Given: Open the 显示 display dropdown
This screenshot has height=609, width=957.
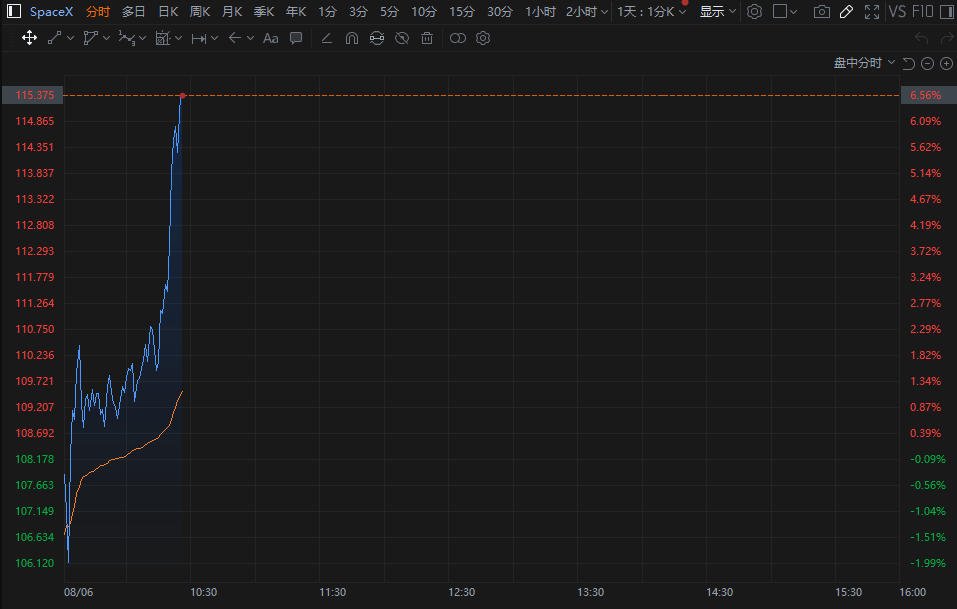Looking at the screenshot, I should click(718, 12).
